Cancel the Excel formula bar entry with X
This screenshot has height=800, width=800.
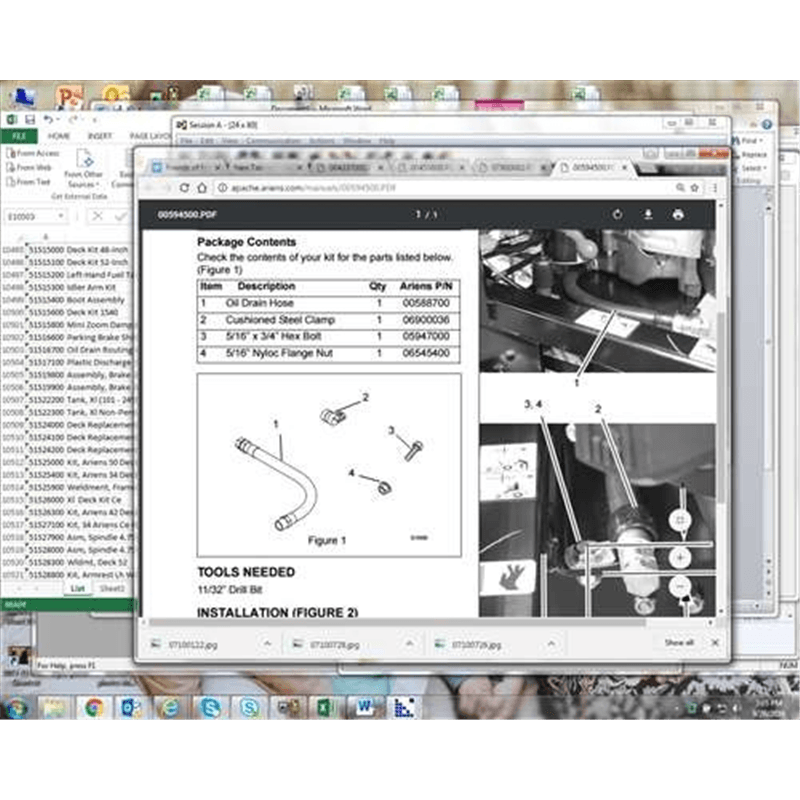[x=97, y=216]
